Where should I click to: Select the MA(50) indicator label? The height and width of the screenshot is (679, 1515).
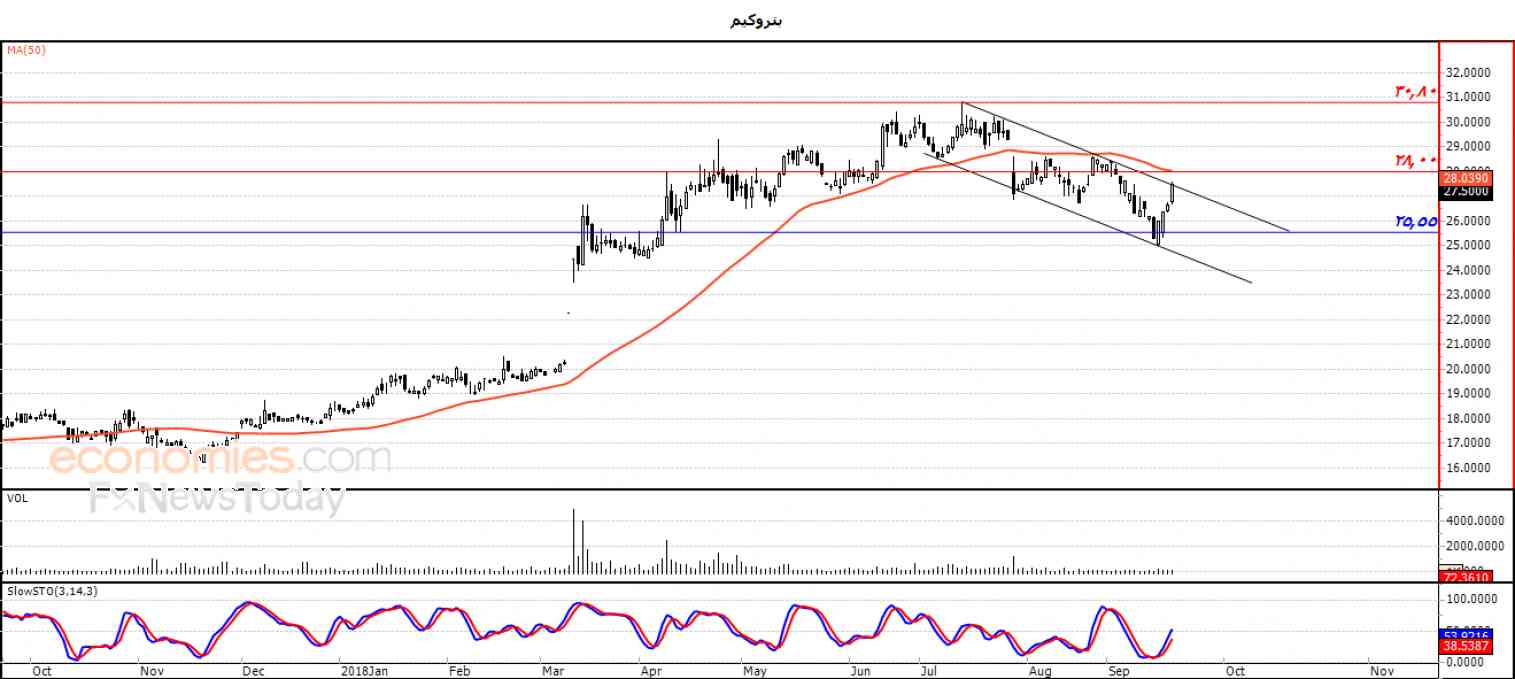[26, 49]
